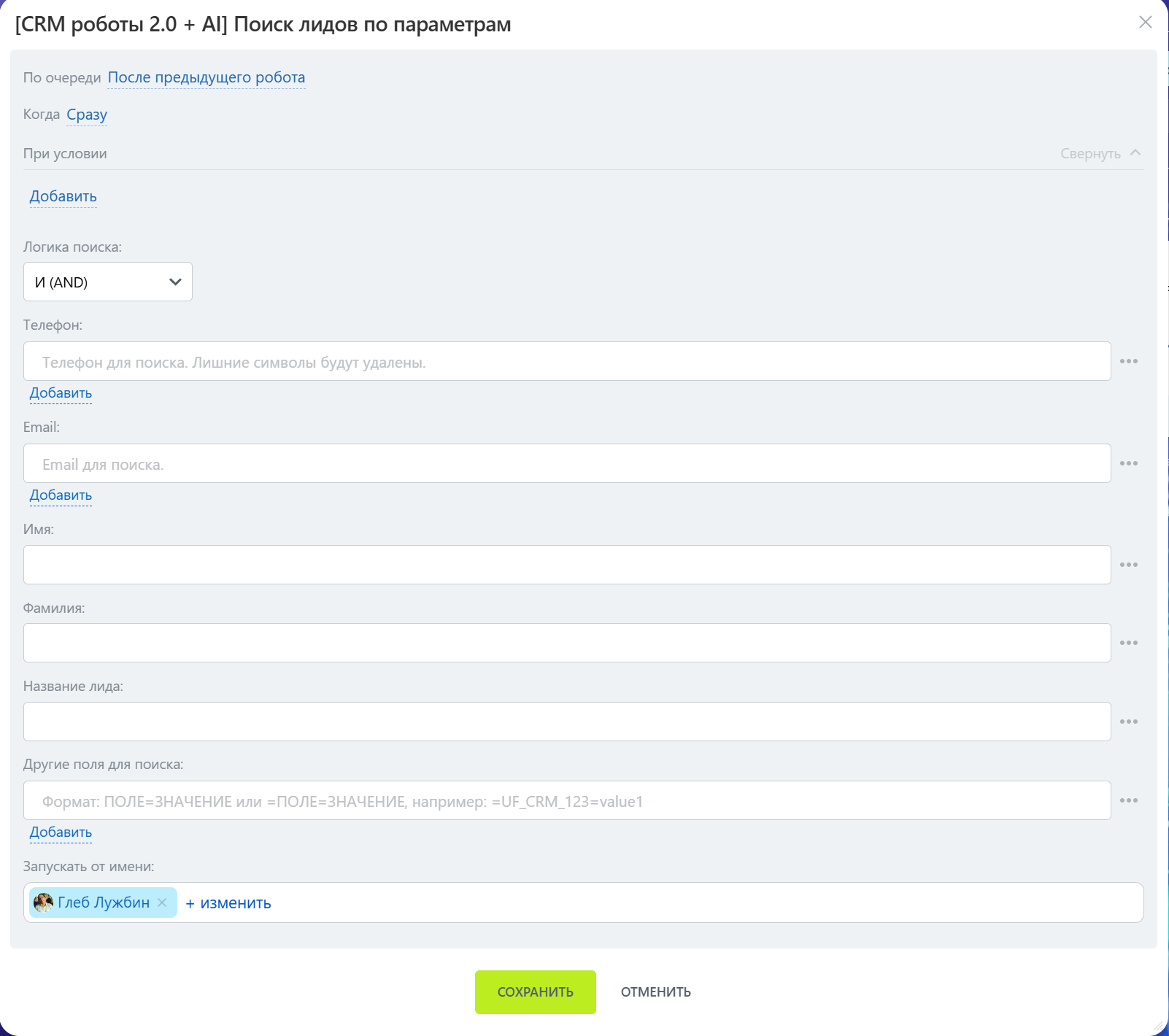
Task: Open the three-dot menu beside the Телефон field
Action: 1129,361
